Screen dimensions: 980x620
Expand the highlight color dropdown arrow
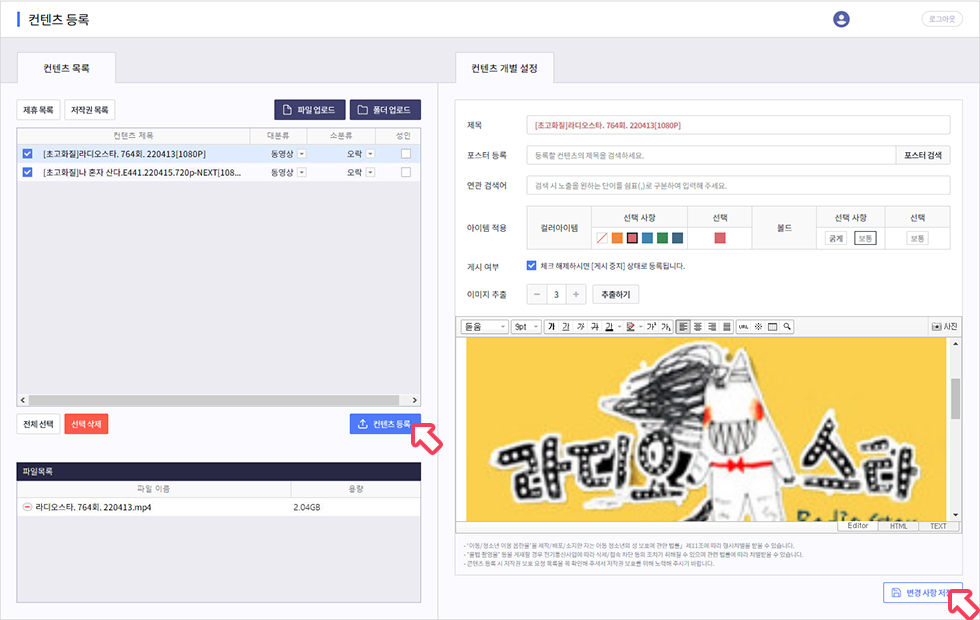(x=641, y=327)
